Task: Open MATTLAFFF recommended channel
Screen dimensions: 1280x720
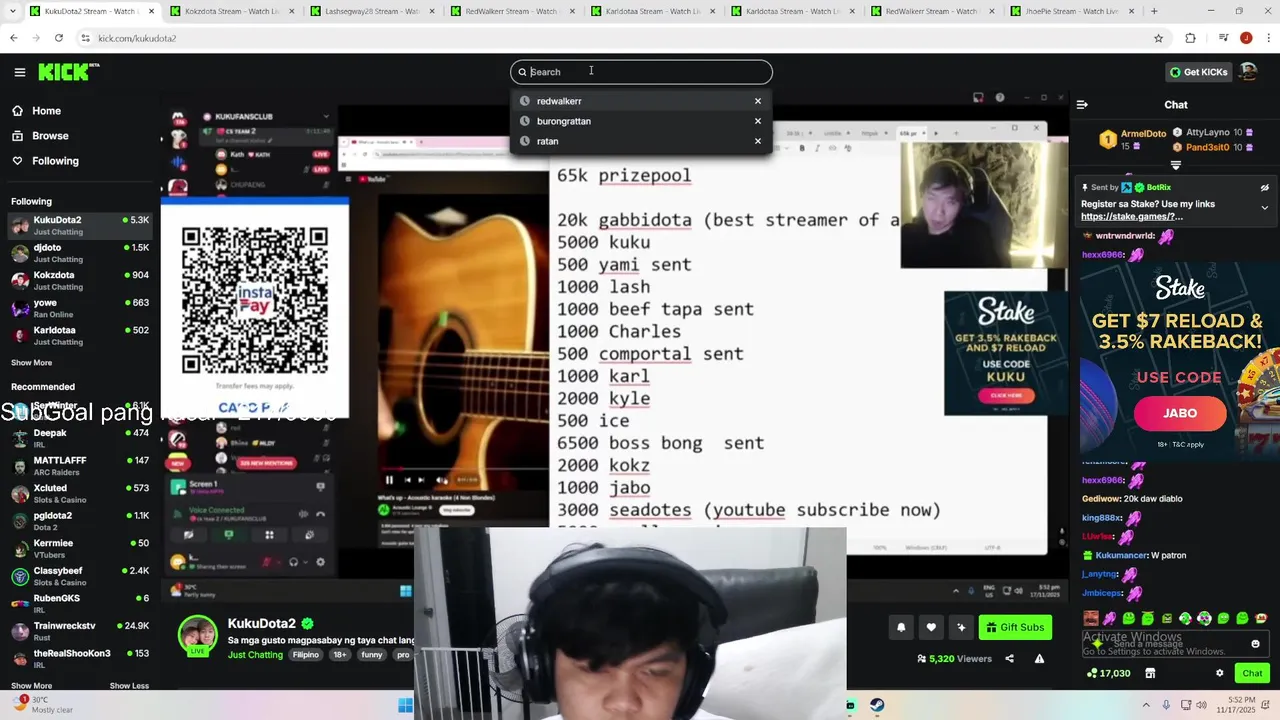Action: tap(80, 466)
